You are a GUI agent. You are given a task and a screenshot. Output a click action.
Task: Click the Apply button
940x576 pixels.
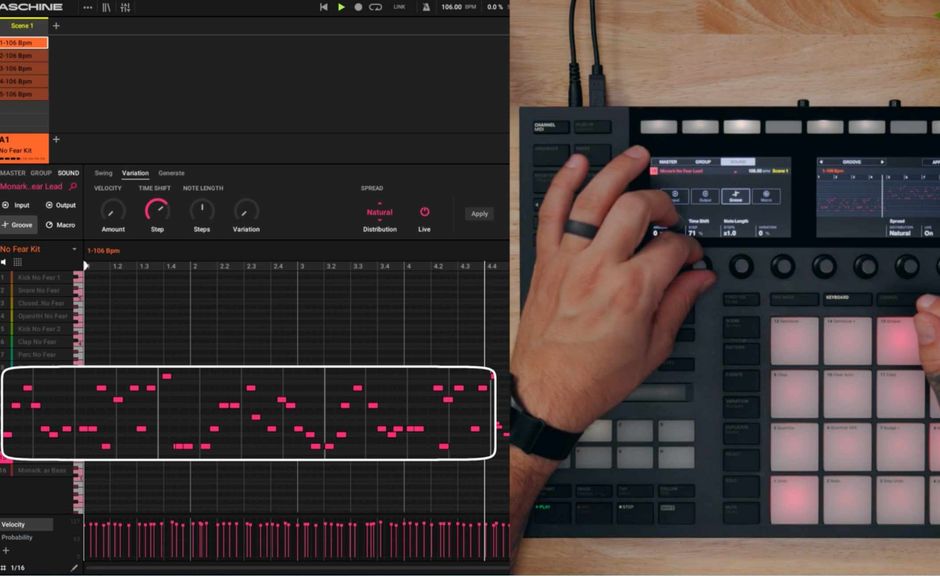click(480, 213)
